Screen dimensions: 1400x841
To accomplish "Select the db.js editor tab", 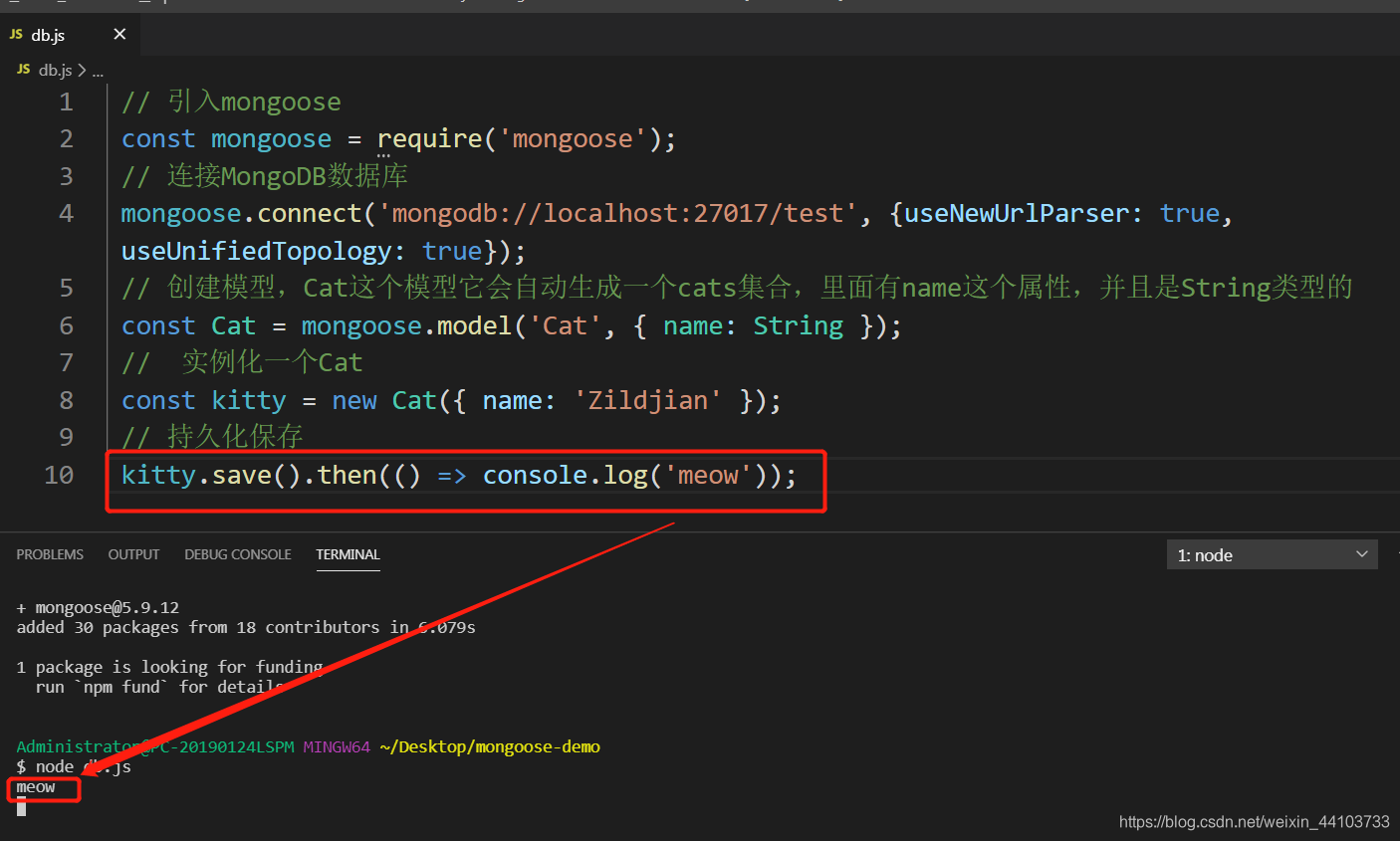I will (70, 35).
